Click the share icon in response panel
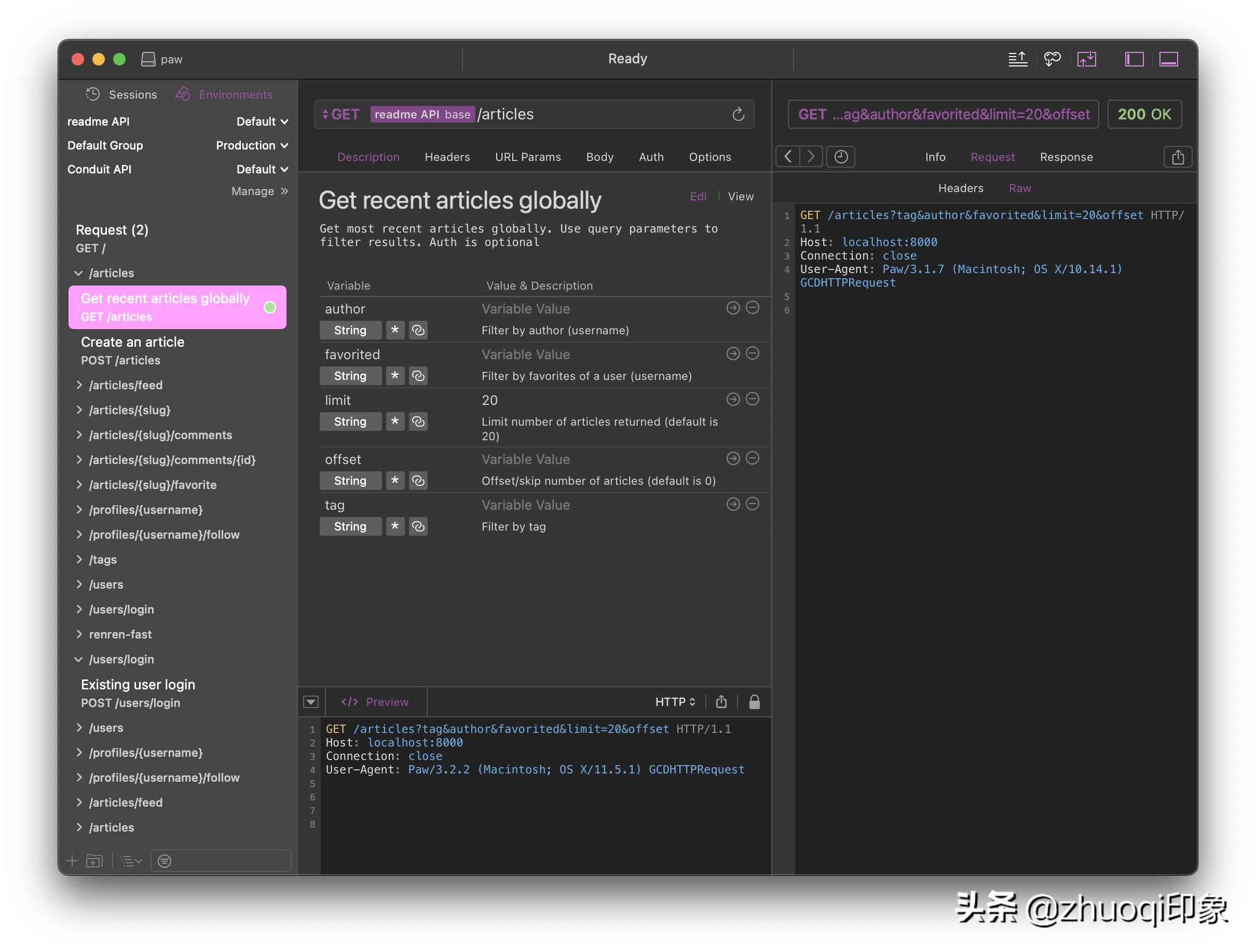Screen dimensions: 1256x952 (x=1178, y=157)
